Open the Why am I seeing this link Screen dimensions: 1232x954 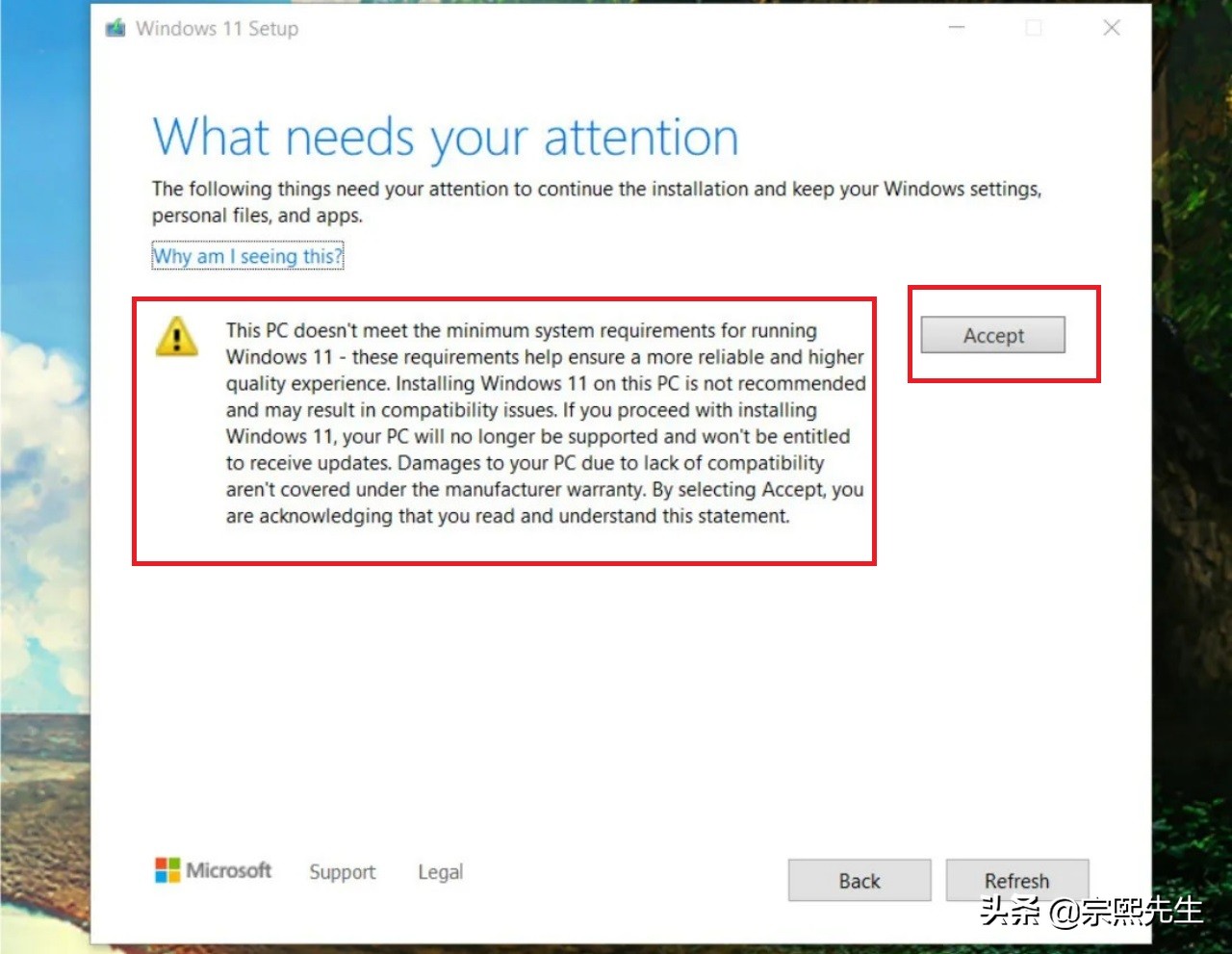[x=246, y=256]
